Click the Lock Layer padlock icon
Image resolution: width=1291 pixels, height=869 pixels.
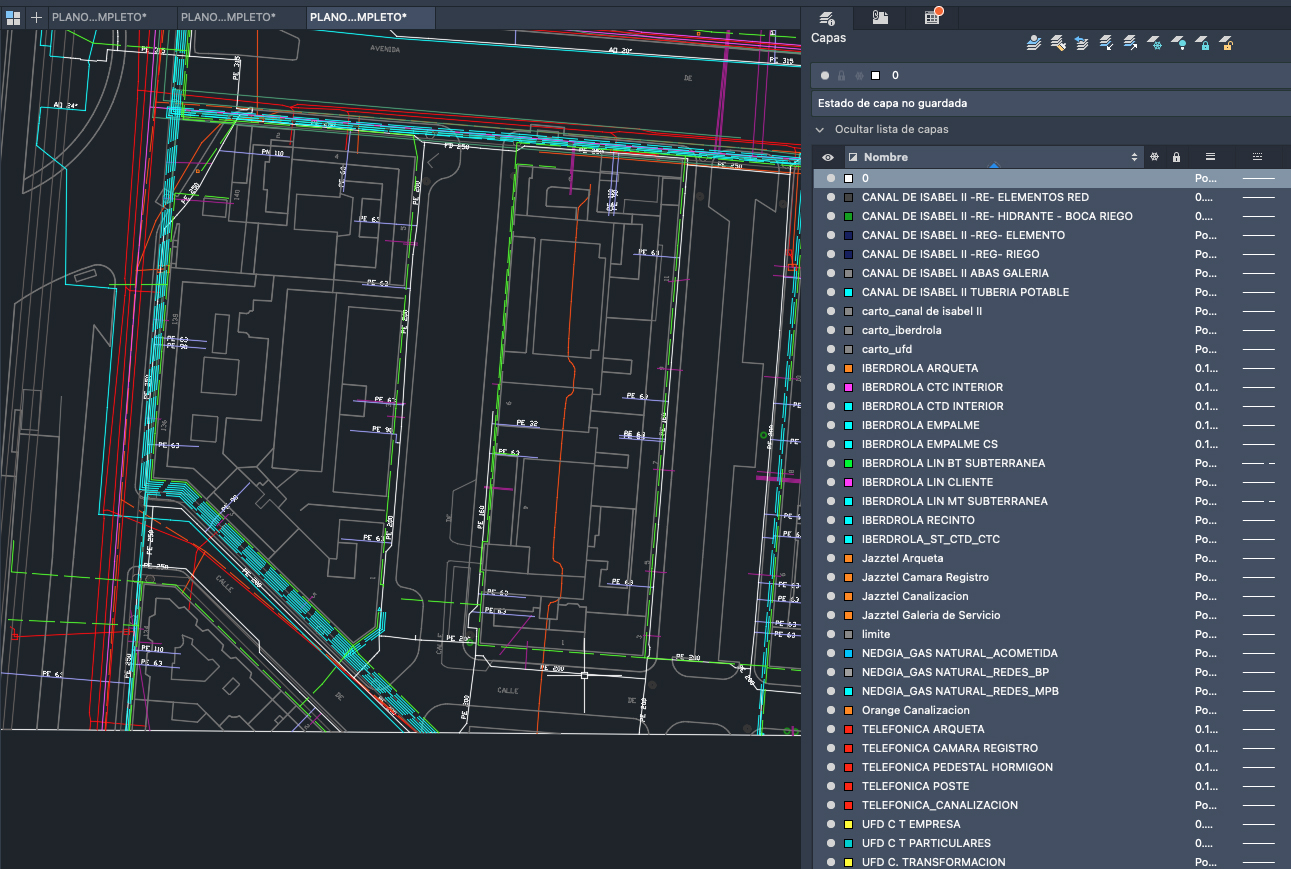click(x=1203, y=43)
